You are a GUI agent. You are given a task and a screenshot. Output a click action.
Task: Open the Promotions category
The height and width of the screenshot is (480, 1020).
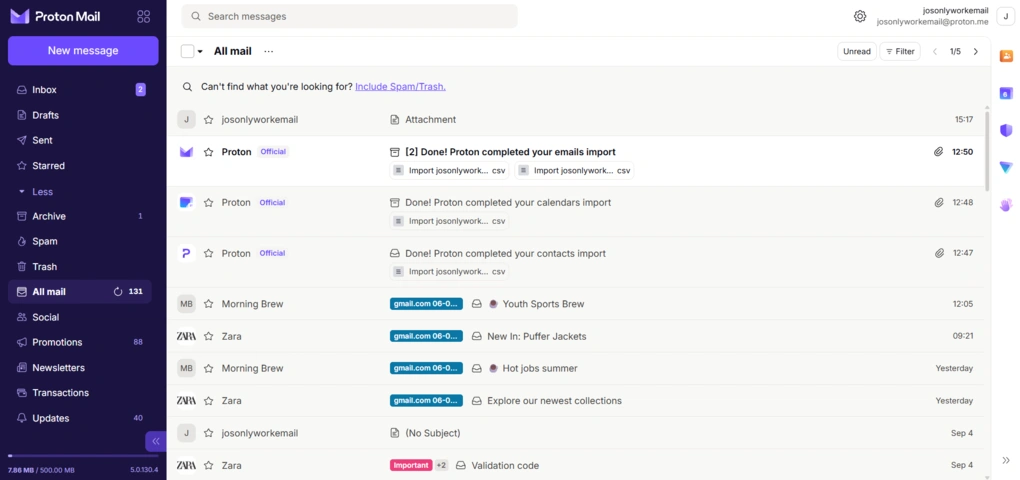pyautogui.click(x=79, y=342)
